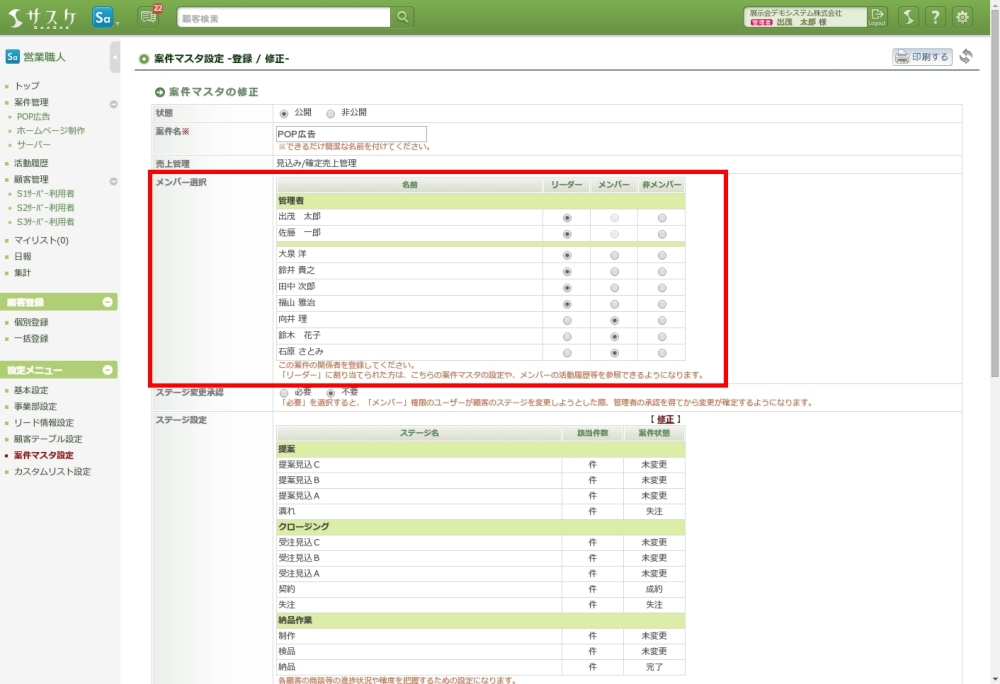Collapse the 案件管理 section toggle

tap(114, 104)
